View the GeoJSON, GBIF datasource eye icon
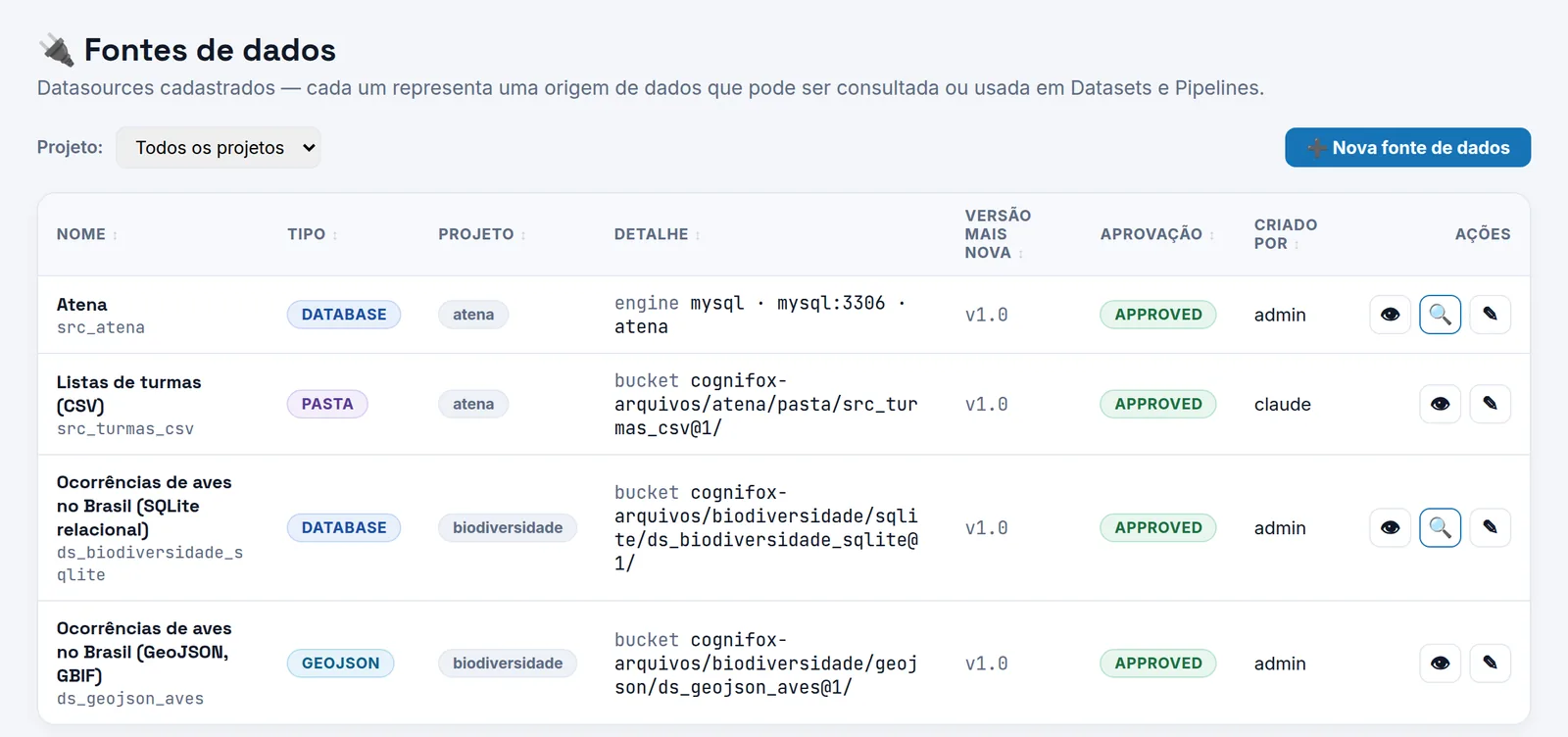This screenshot has height=737, width=1568. (1440, 663)
